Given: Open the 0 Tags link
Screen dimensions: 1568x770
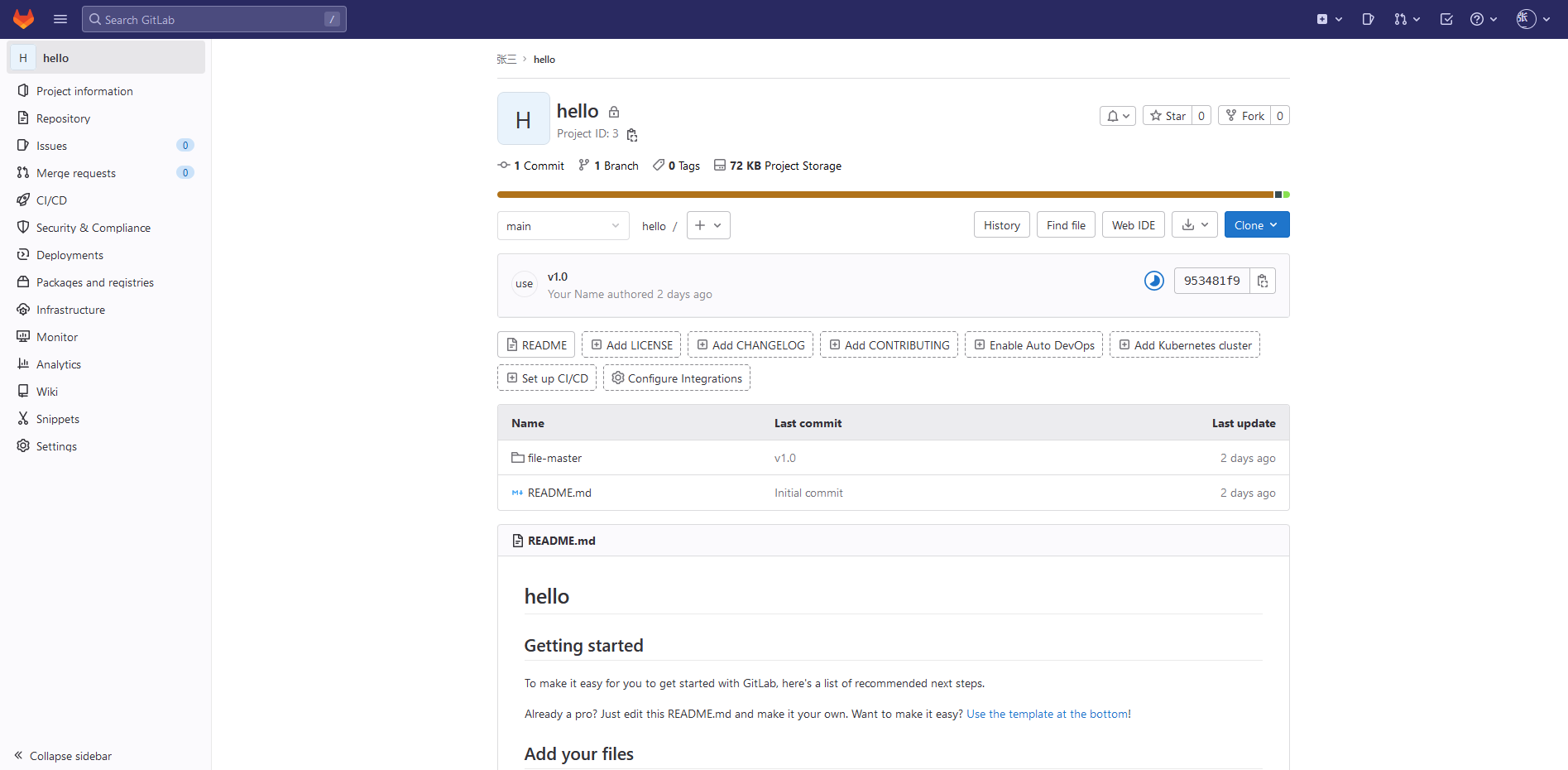Looking at the screenshot, I should coord(676,166).
